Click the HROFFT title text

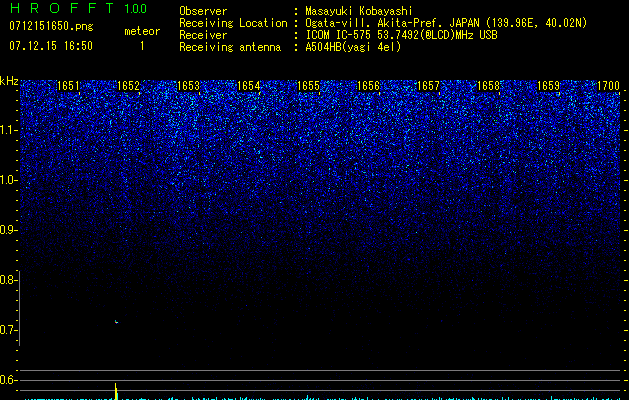pyautogui.click(x=61, y=8)
